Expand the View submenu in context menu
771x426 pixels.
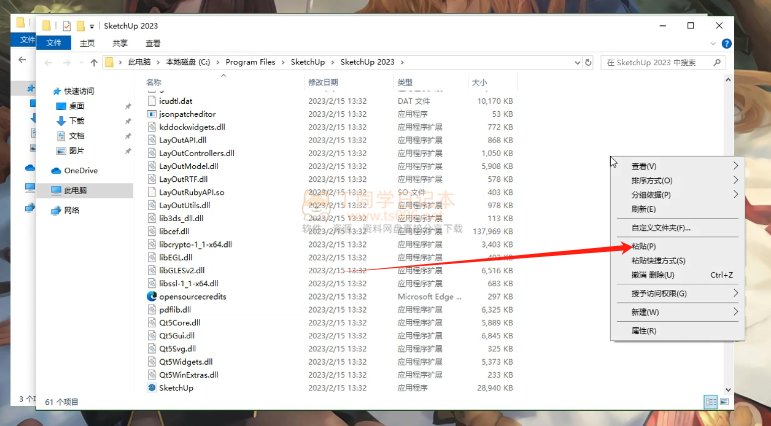pos(736,166)
